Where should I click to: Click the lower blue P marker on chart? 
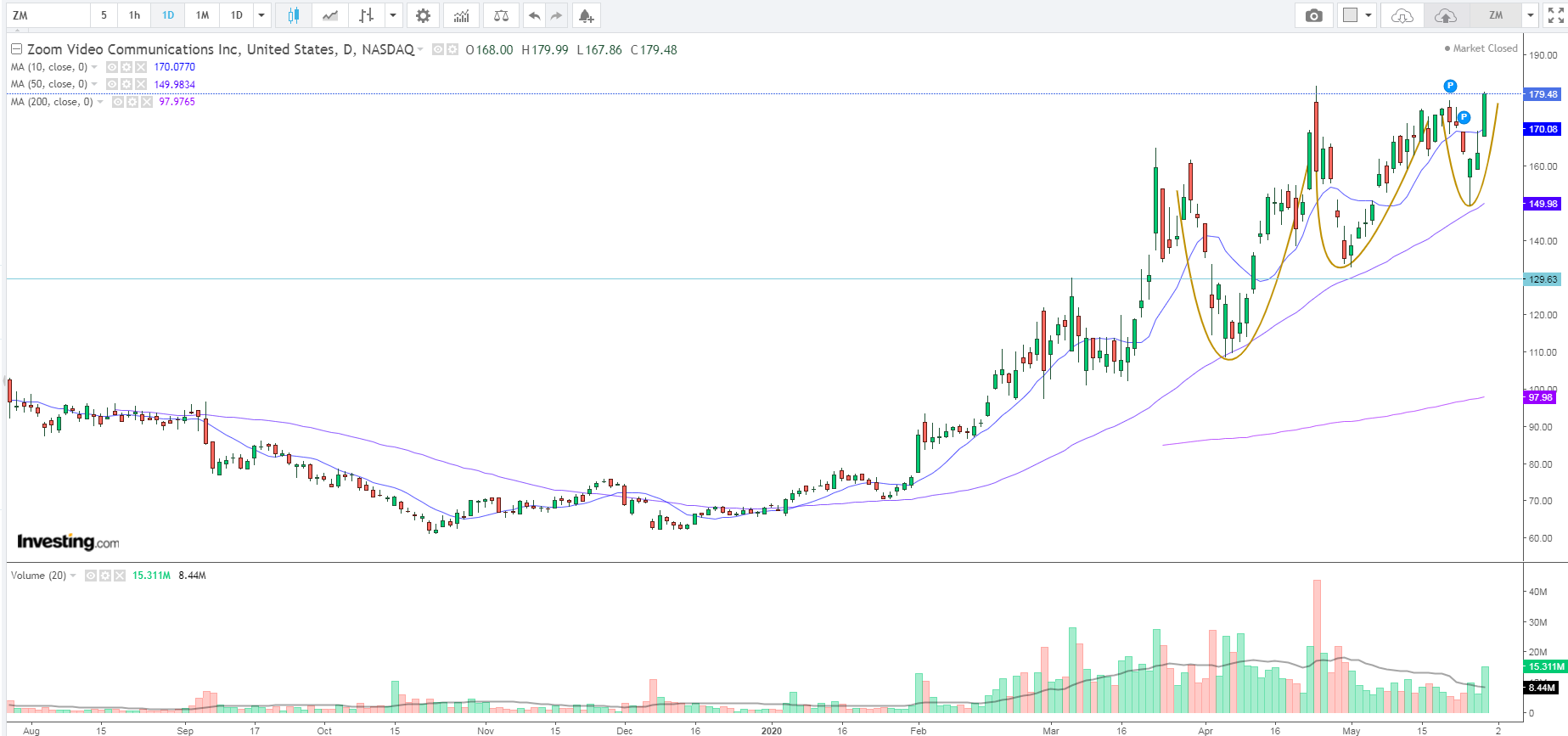[x=1464, y=117]
